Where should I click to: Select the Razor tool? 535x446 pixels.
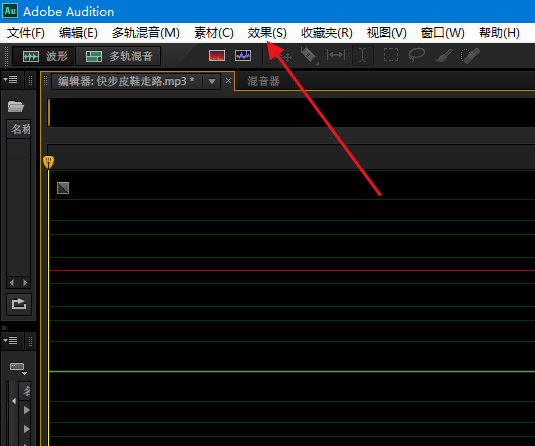(309, 56)
